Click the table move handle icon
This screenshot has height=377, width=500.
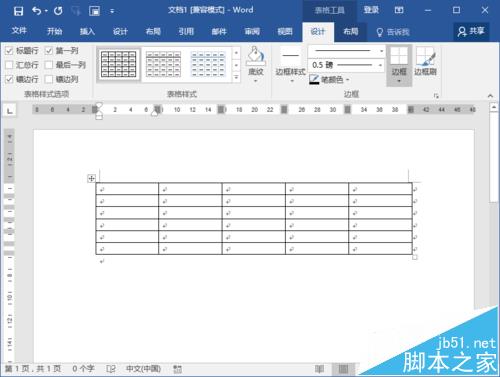tap(91, 178)
